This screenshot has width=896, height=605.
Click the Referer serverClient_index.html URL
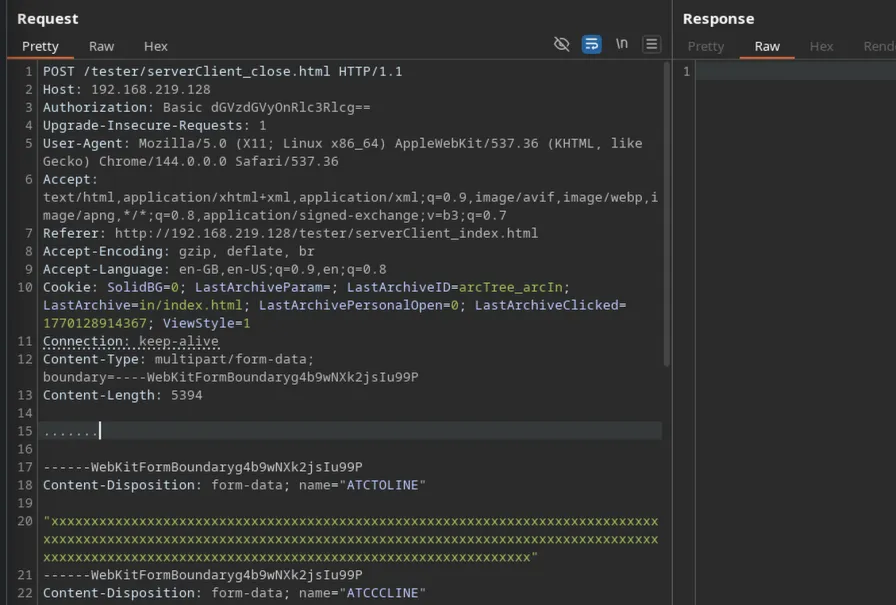326,233
